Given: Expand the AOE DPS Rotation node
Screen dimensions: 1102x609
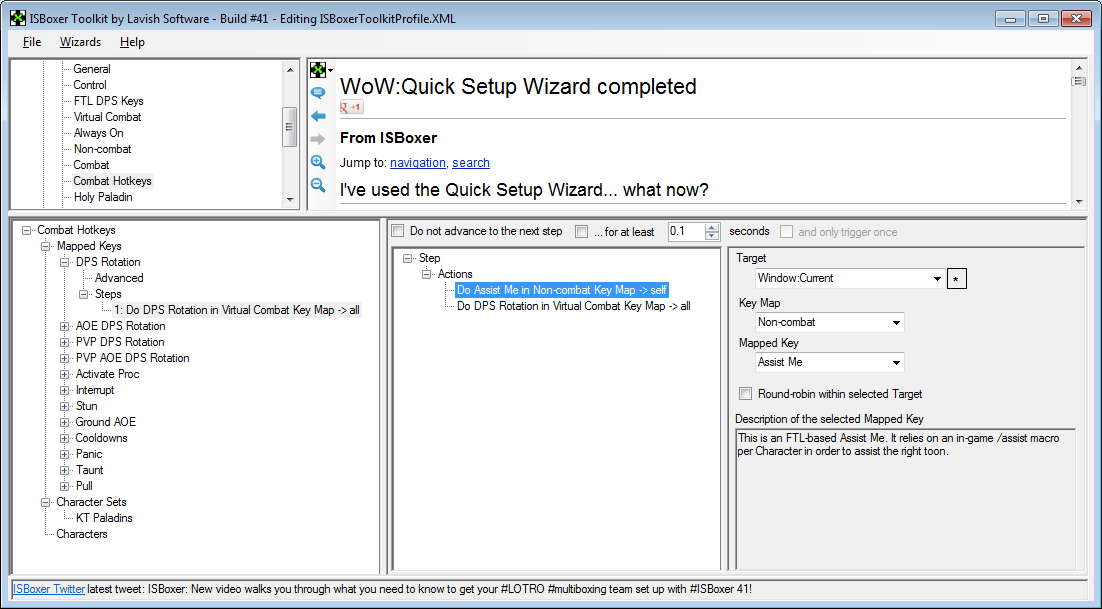Looking at the screenshot, I should (65, 326).
